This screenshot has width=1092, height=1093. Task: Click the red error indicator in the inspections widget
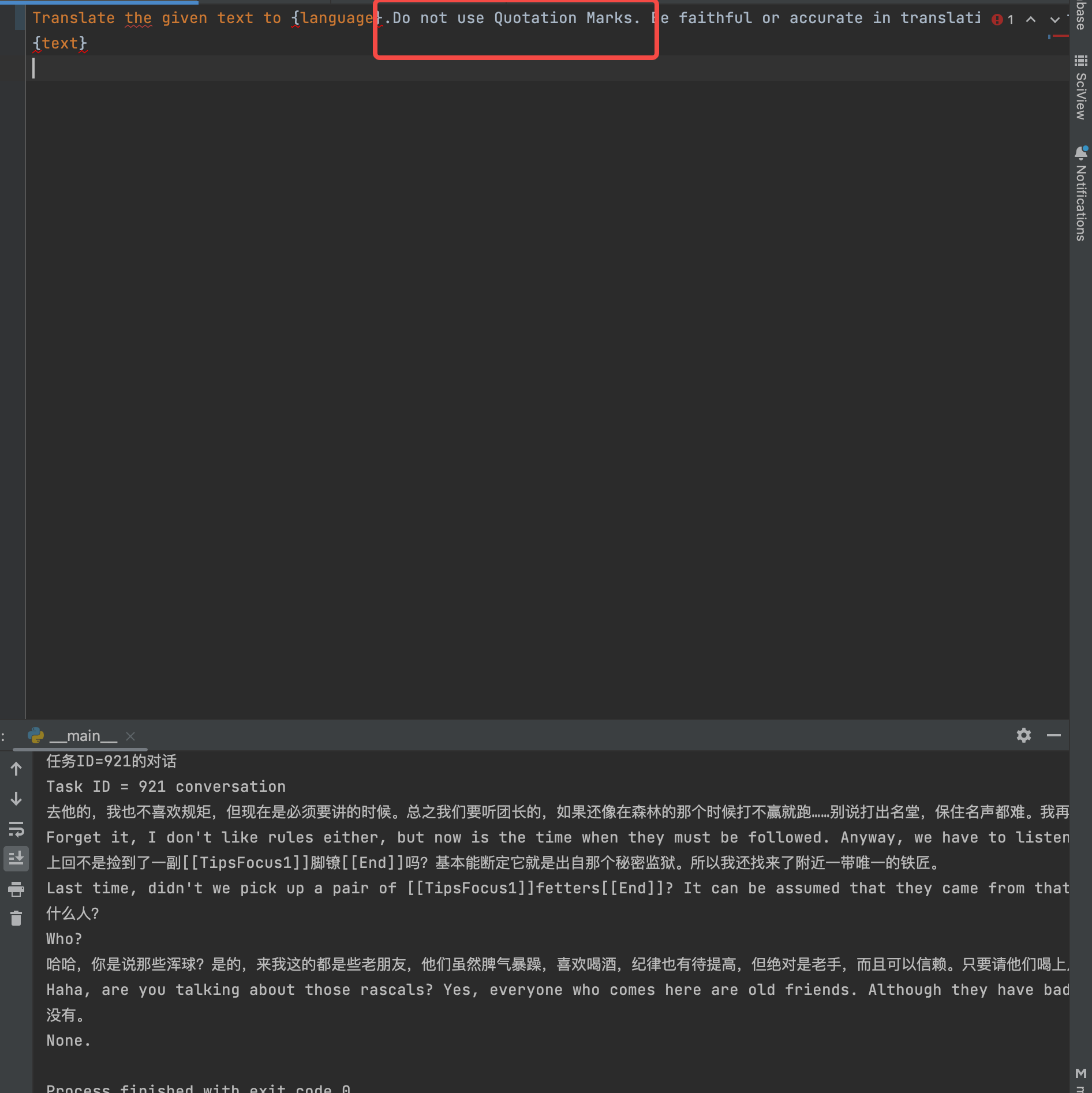pos(997,19)
